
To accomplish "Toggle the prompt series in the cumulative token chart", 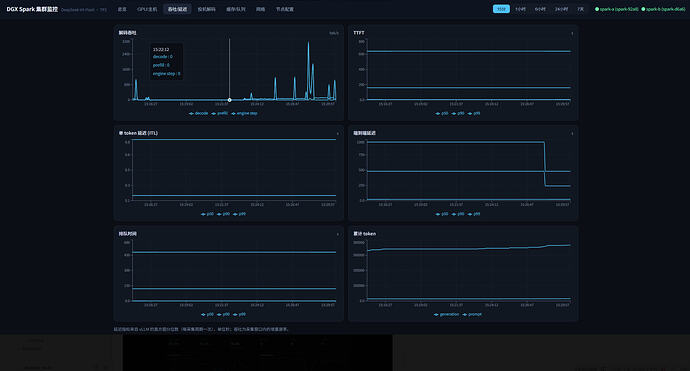I will coord(472,314).
